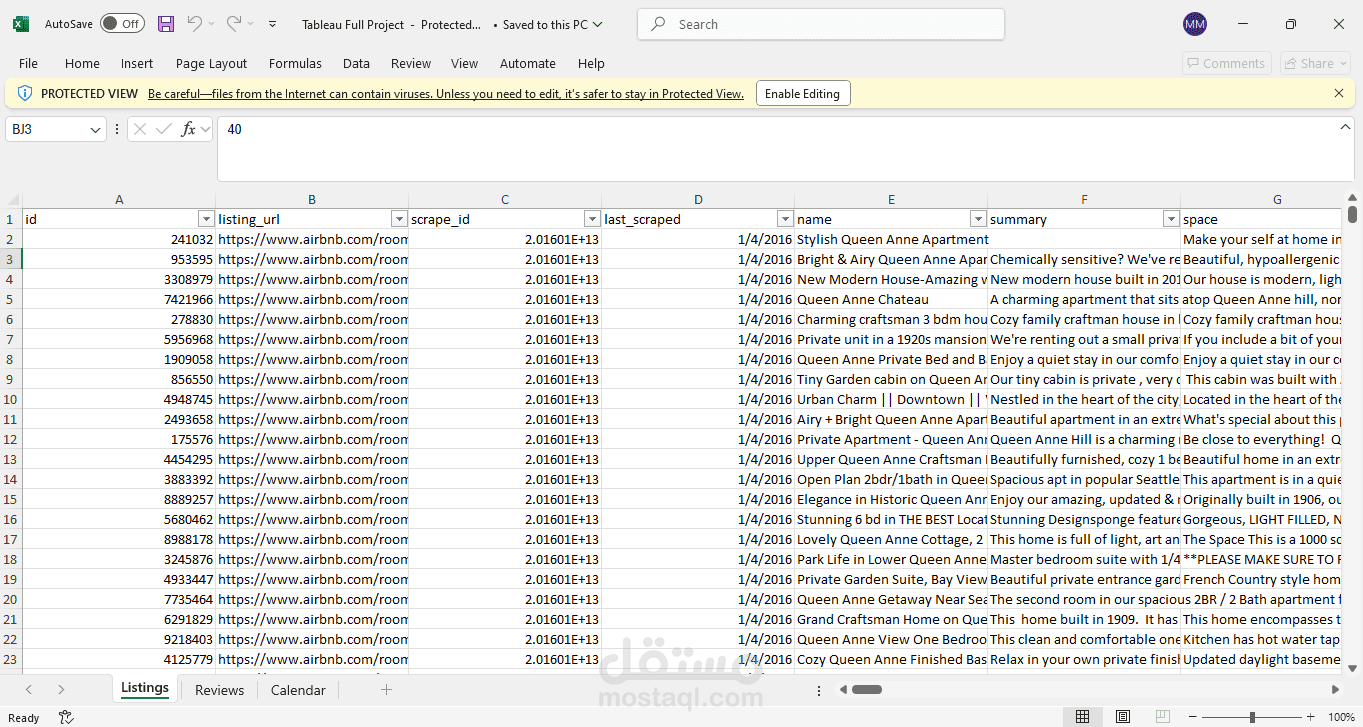The height and width of the screenshot is (727, 1363).
Task: Open the scrape_id filter dropdown
Action: (592, 219)
